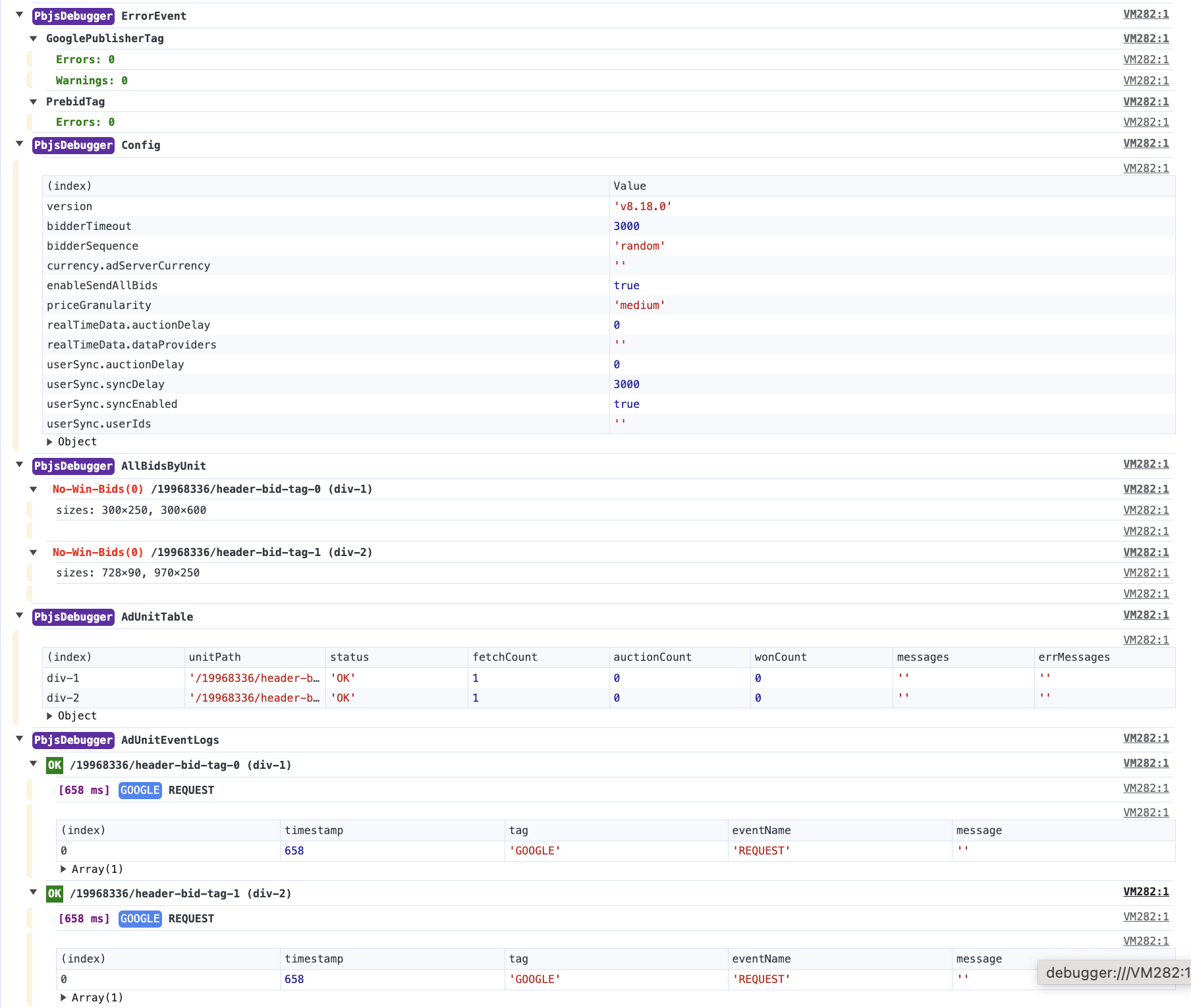This screenshot has width=1191, height=1008.
Task: Click the [658 ms] timestamp in the div-1 log
Action: (x=84, y=790)
